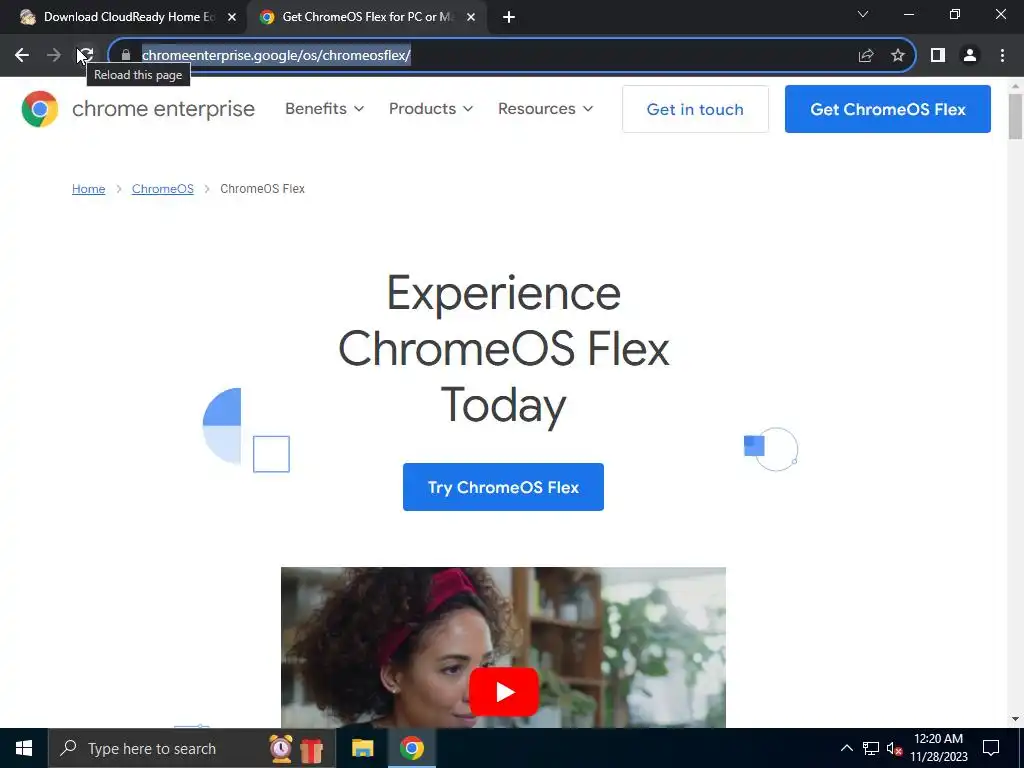Screen dimensions: 1024x768
Task: Click the muted volume tray icon
Action: 894,748
